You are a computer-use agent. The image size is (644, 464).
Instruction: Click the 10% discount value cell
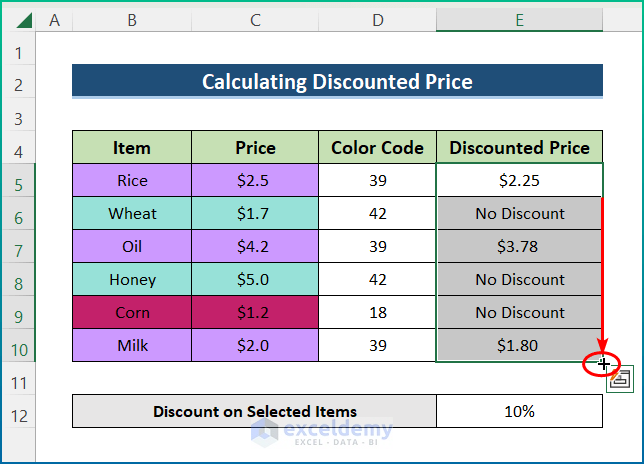tap(519, 412)
